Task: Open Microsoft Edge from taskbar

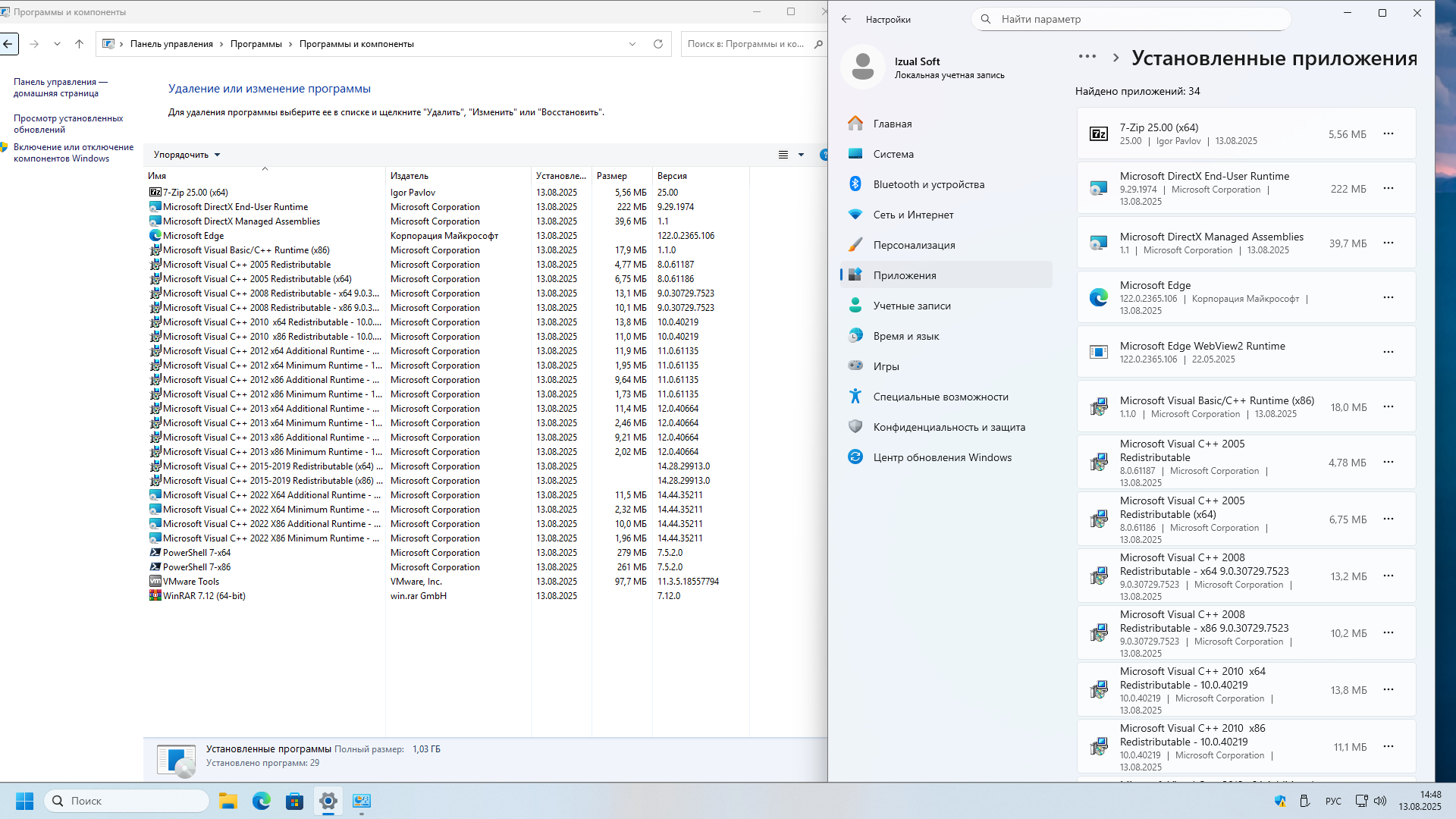Action: pos(262,802)
